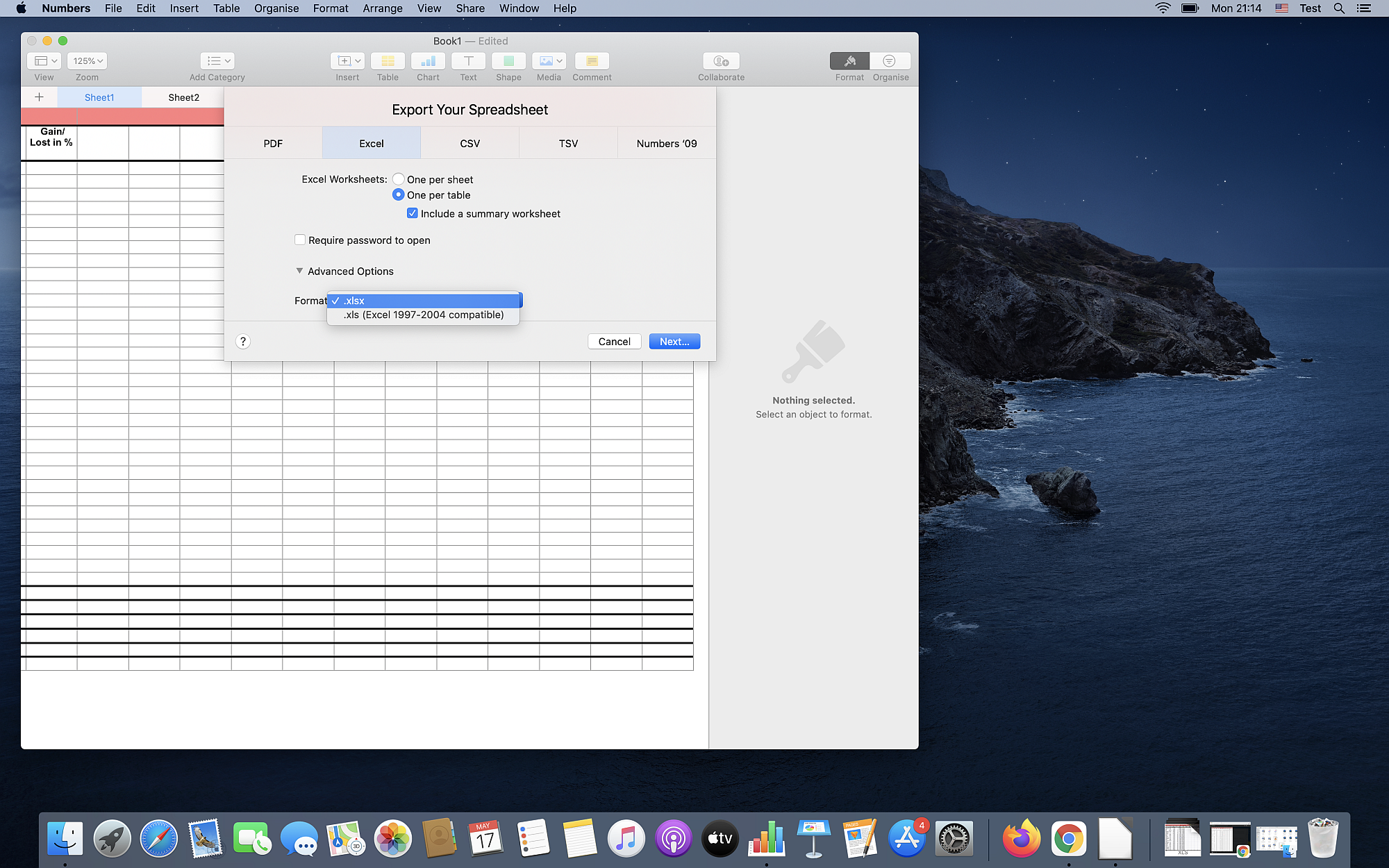Image resolution: width=1389 pixels, height=868 pixels.
Task: Select the PDF export tab
Action: [273, 144]
